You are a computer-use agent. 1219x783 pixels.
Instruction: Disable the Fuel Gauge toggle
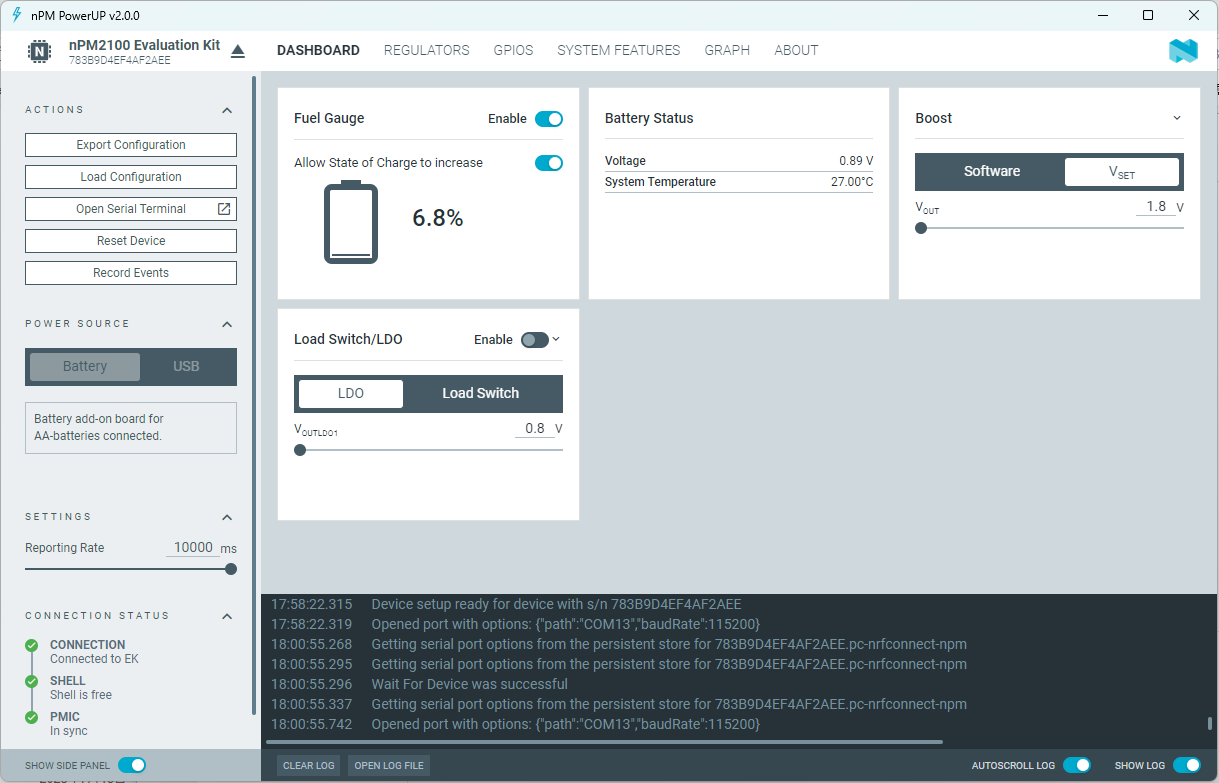tap(549, 119)
